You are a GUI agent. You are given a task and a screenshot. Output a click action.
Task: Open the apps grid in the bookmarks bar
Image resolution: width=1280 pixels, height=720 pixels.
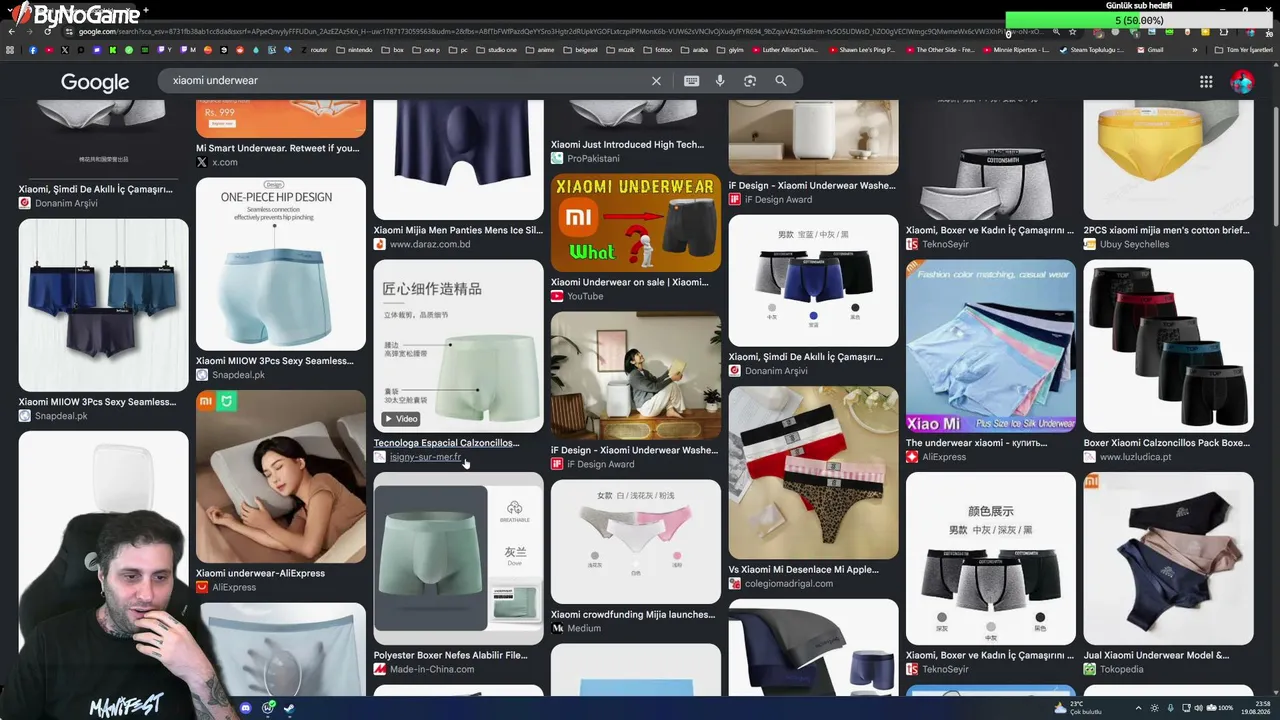pos(11,50)
